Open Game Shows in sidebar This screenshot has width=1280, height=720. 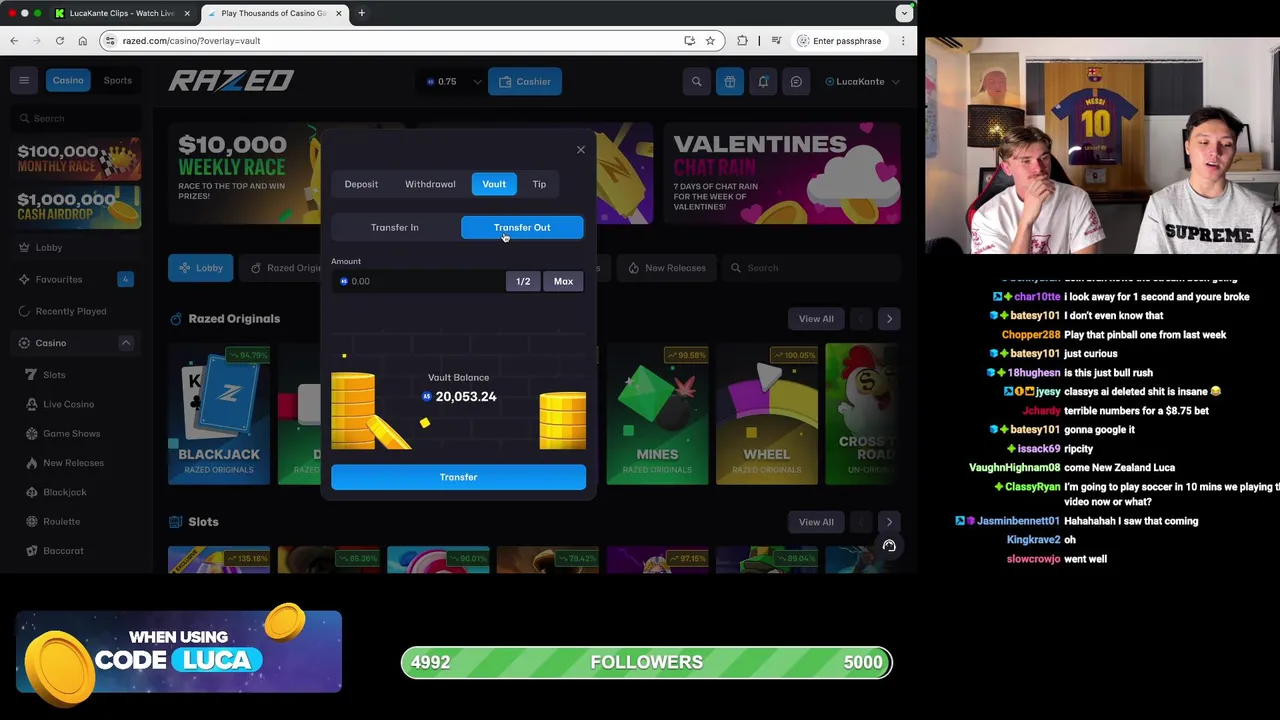(x=76, y=433)
